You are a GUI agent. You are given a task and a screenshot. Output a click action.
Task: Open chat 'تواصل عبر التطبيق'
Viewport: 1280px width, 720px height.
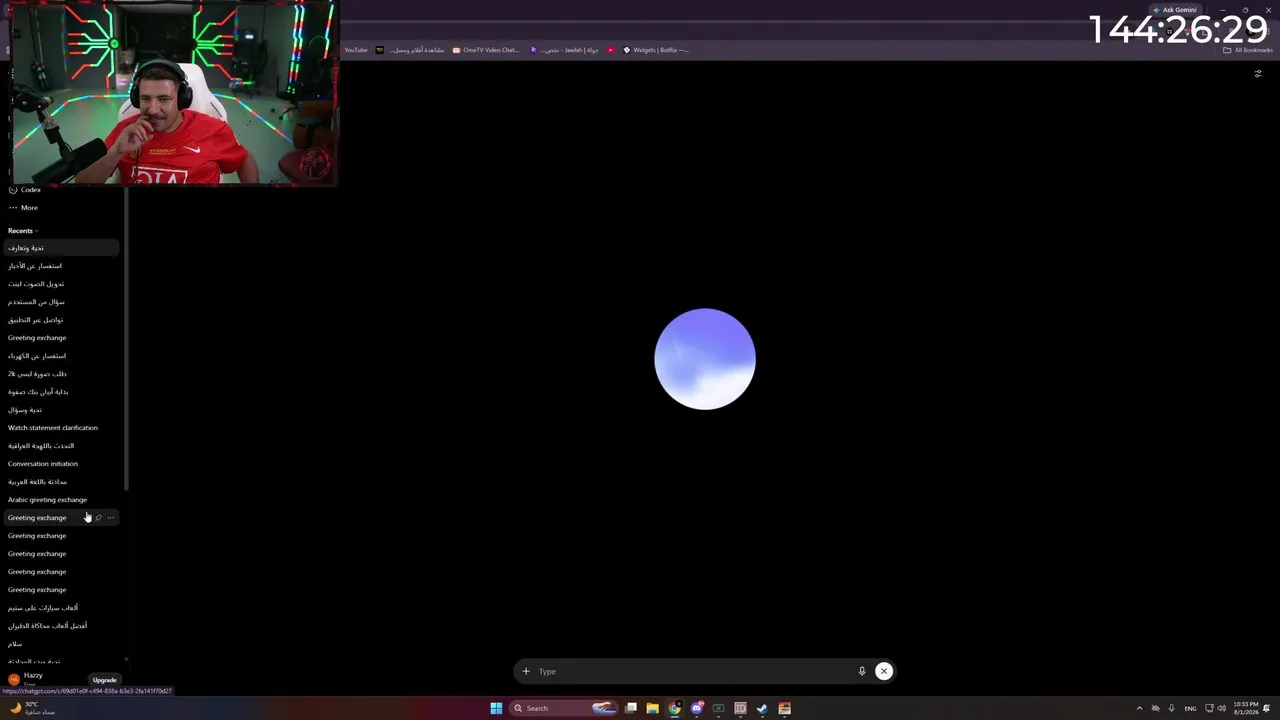pos(61,320)
